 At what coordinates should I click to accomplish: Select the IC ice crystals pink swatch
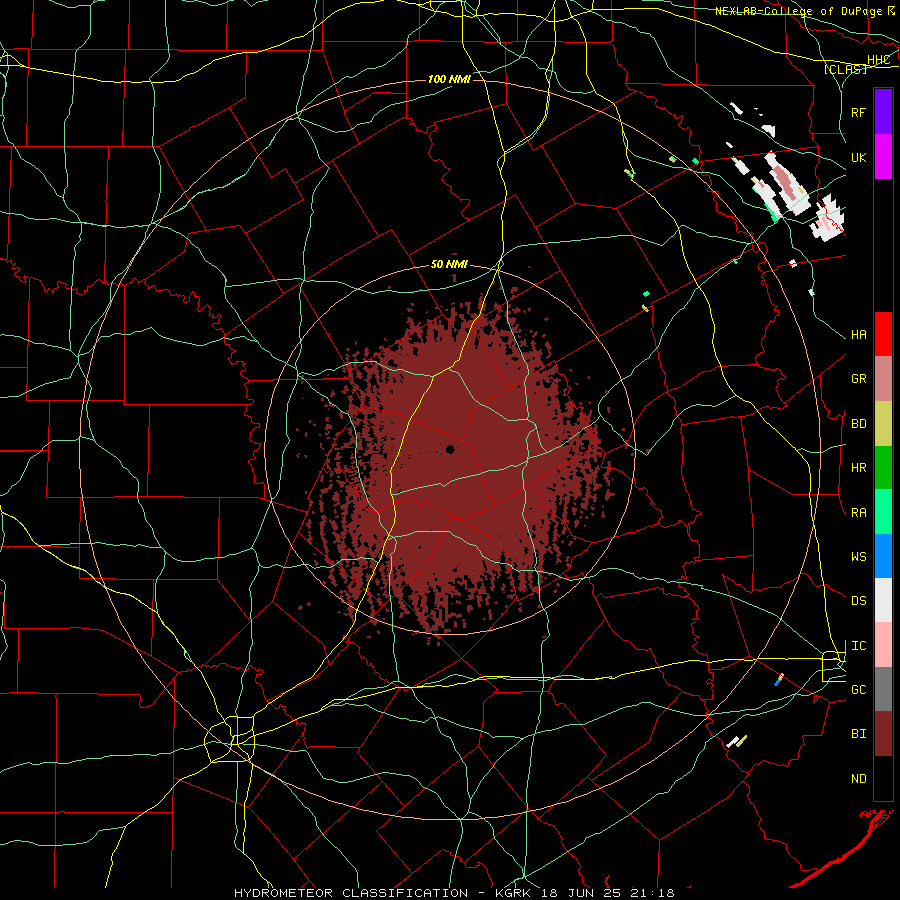point(883,645)
